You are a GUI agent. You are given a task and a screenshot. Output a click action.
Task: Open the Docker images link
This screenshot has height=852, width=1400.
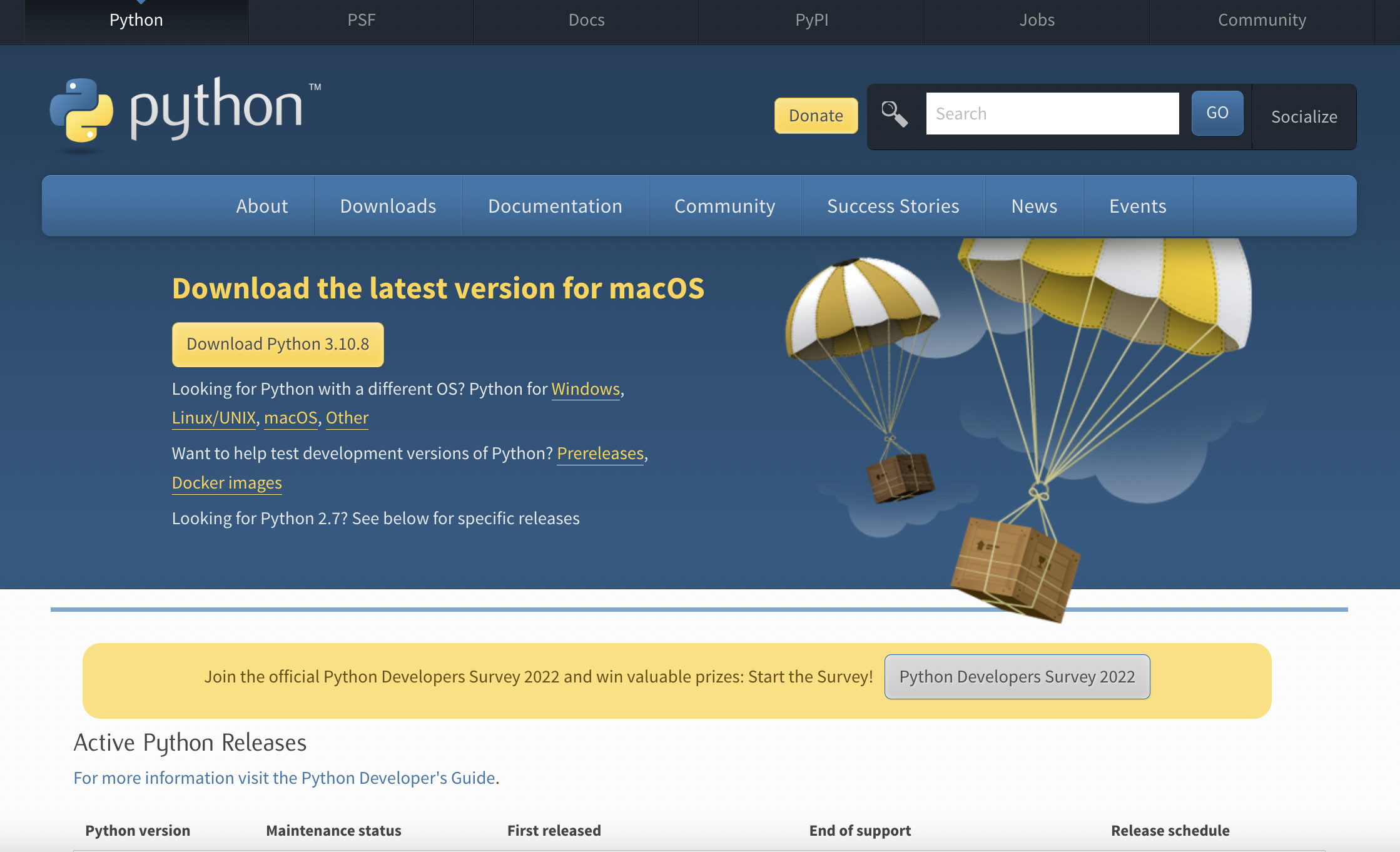226,483
